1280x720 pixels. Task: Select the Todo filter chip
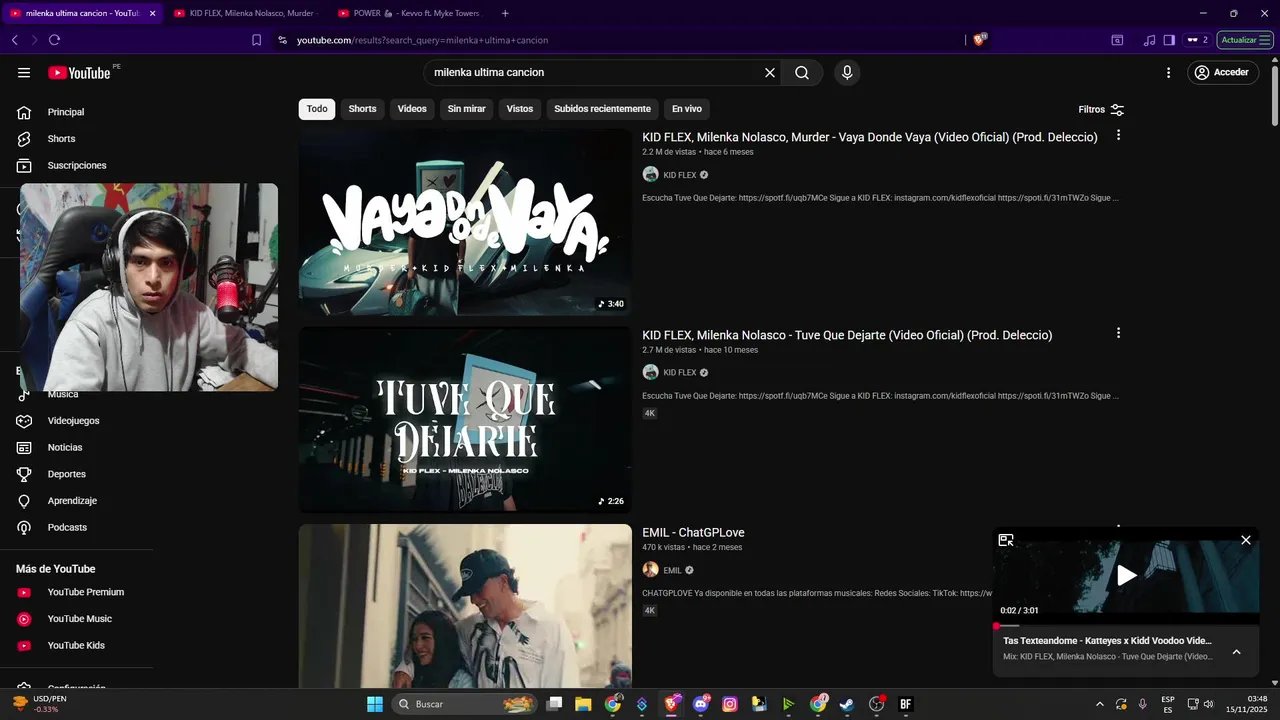[x=317, y=109]
